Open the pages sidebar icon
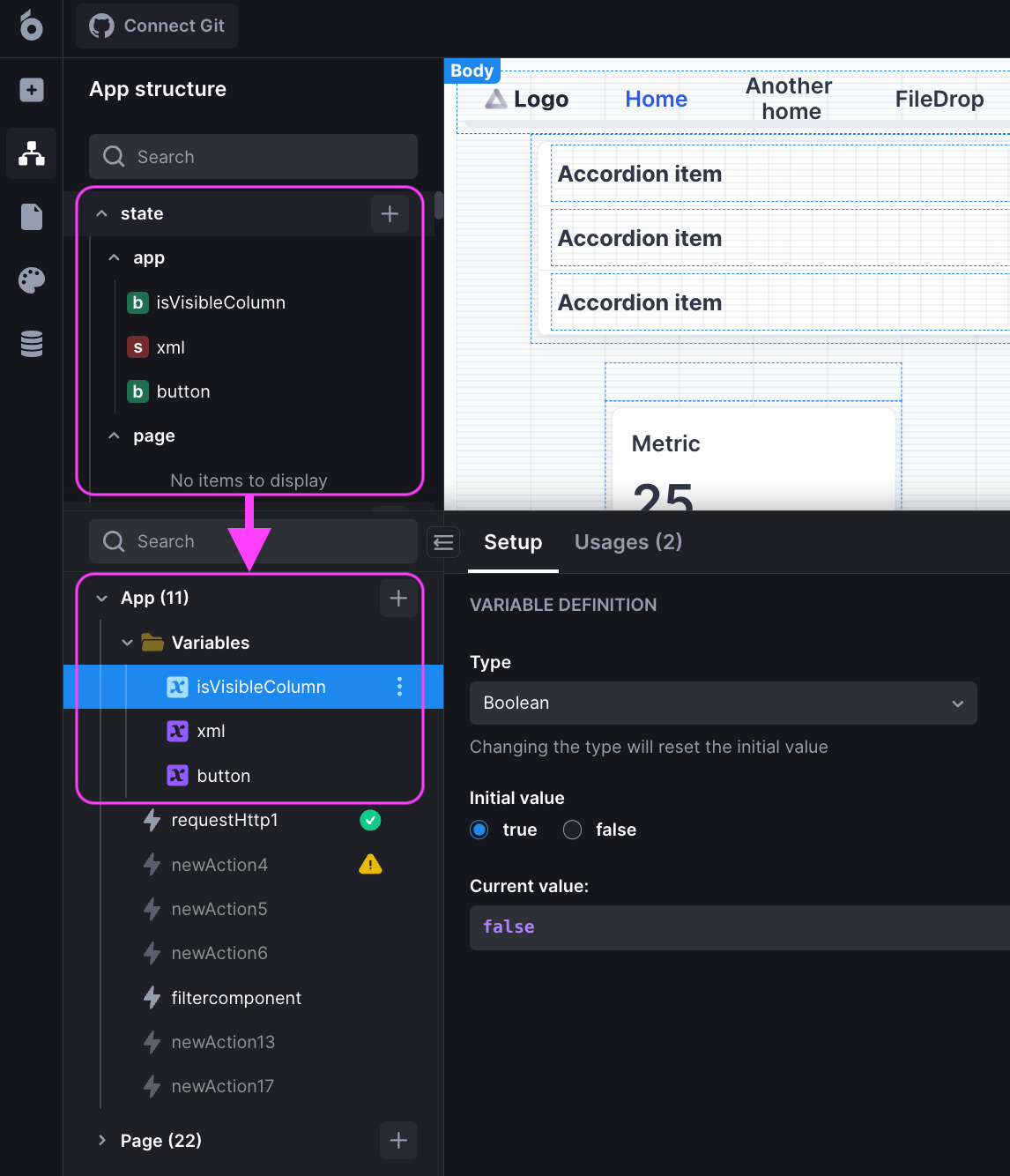The image size is (1010, 1176). point(32,217)
